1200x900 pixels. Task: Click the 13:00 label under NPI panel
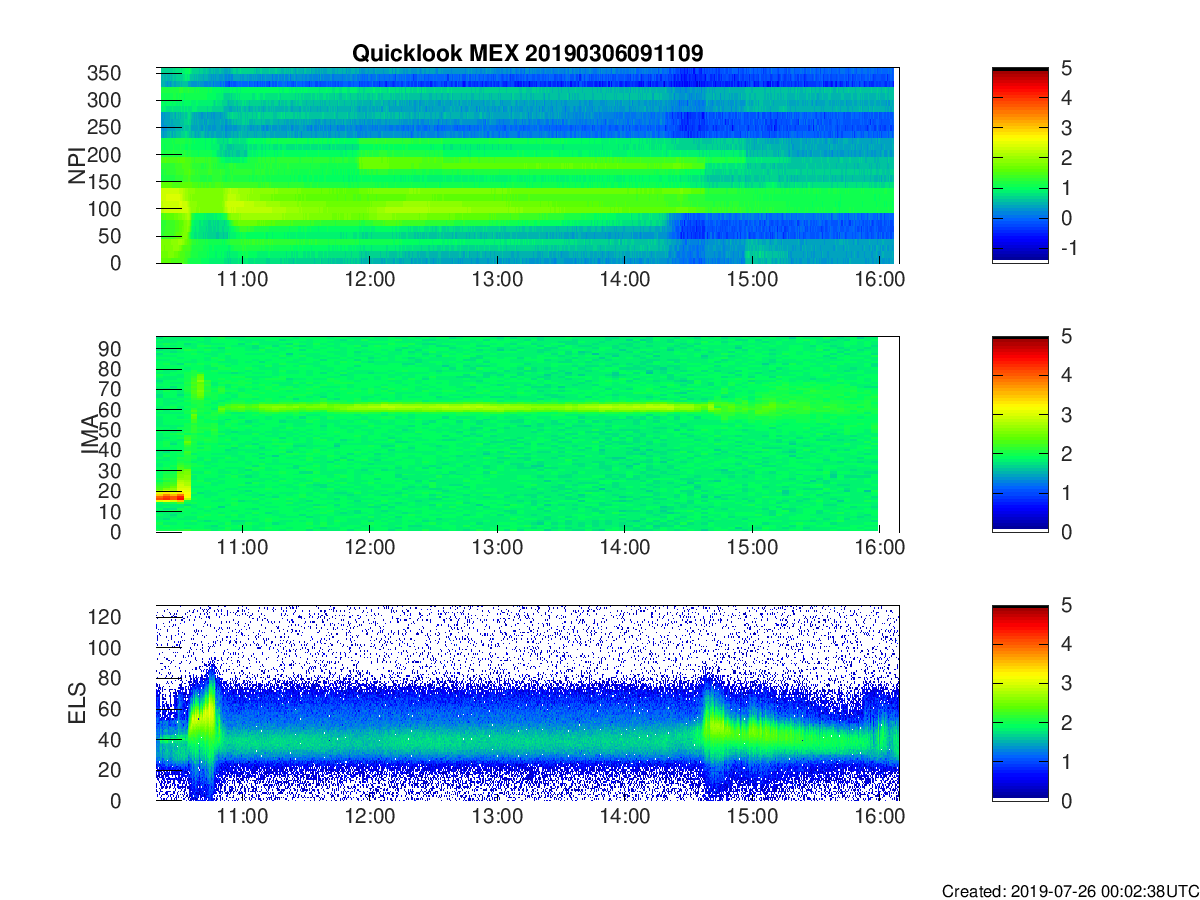click(x=497, y=280)
